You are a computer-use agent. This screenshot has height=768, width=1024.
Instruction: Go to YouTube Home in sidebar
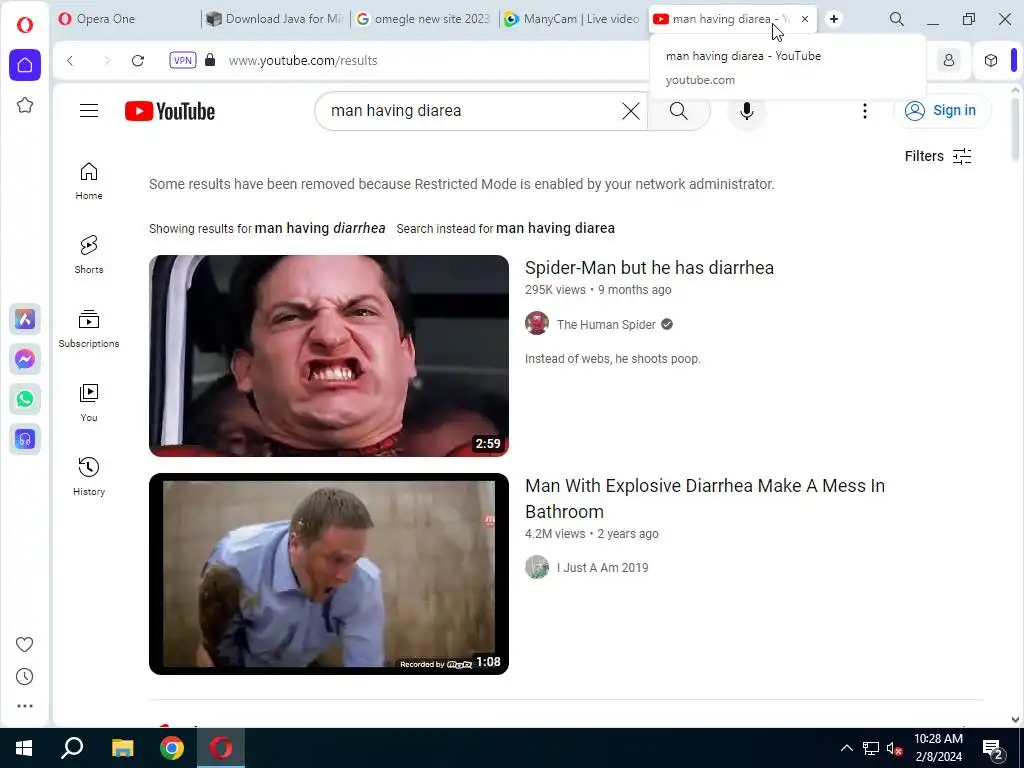(89, 181)
